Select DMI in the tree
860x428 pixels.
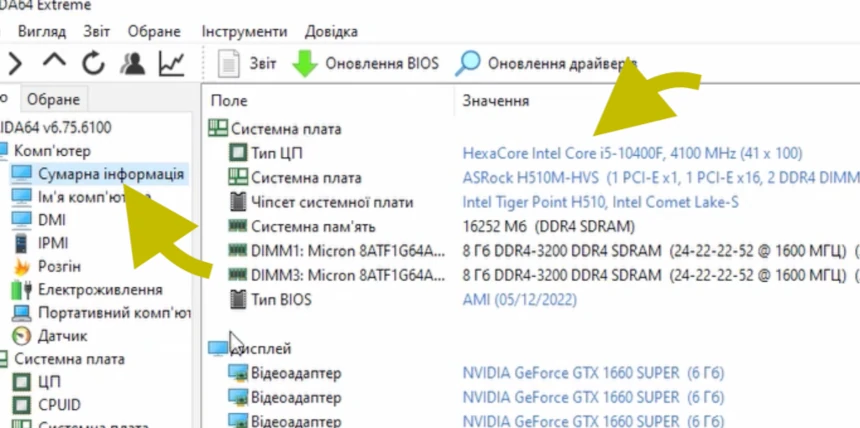[x=52, y=220]
